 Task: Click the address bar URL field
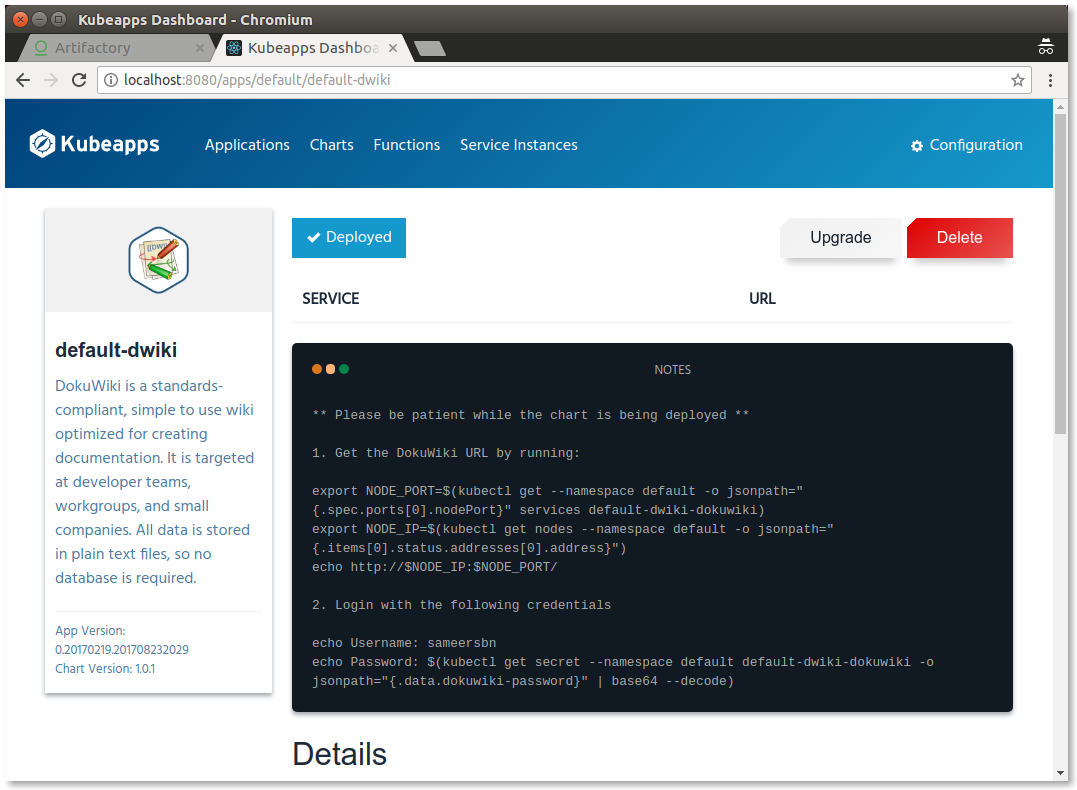[563, 80]
